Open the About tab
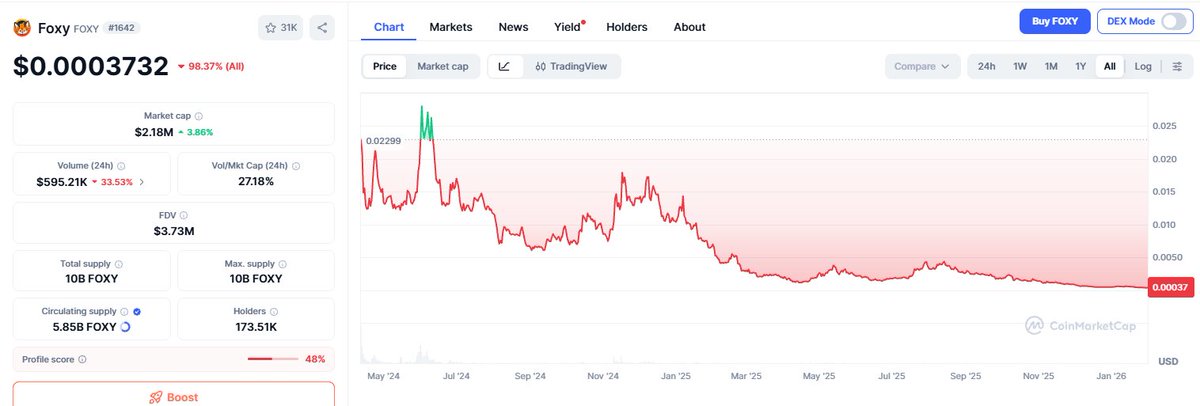The image size is (1200, 406). 689,27
